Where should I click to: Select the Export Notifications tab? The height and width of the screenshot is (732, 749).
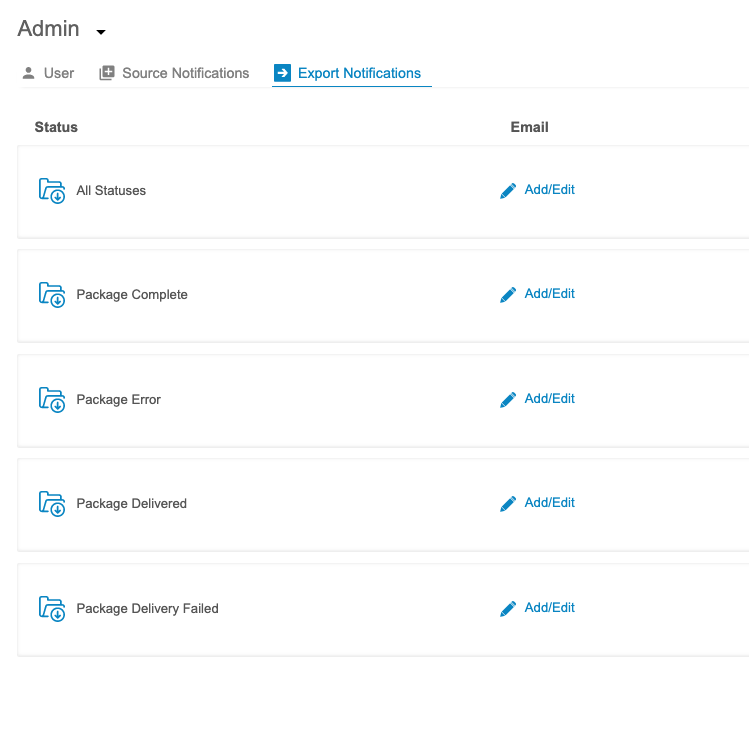click(x=348, y=73)
